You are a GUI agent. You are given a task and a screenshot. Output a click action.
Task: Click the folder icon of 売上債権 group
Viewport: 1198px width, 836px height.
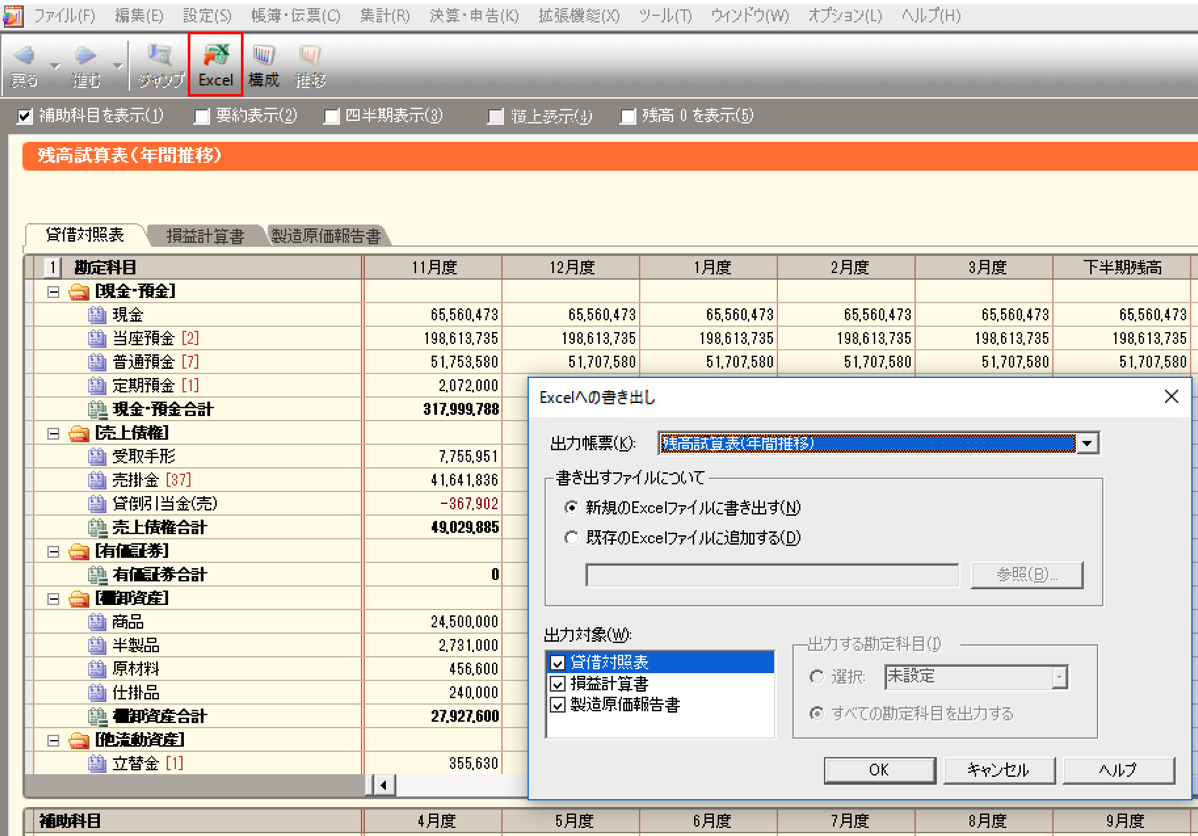pos(79,433)
